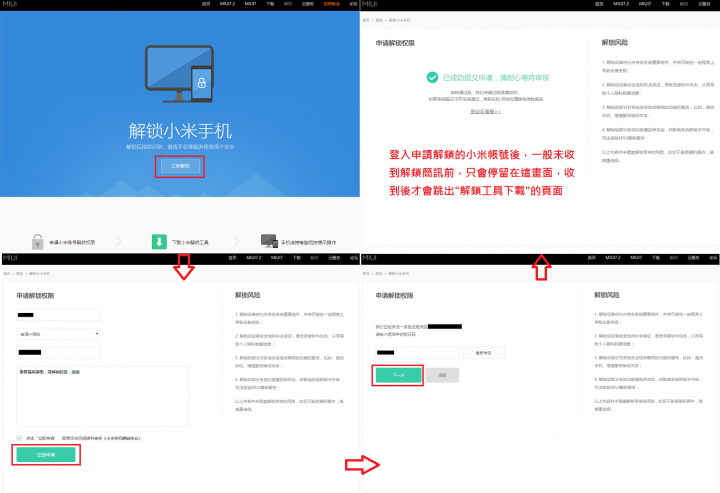Click the phone number field below country dropdown
Image resolution: width=720 pixels, height=493 pixels.
(x=58, y=353)
